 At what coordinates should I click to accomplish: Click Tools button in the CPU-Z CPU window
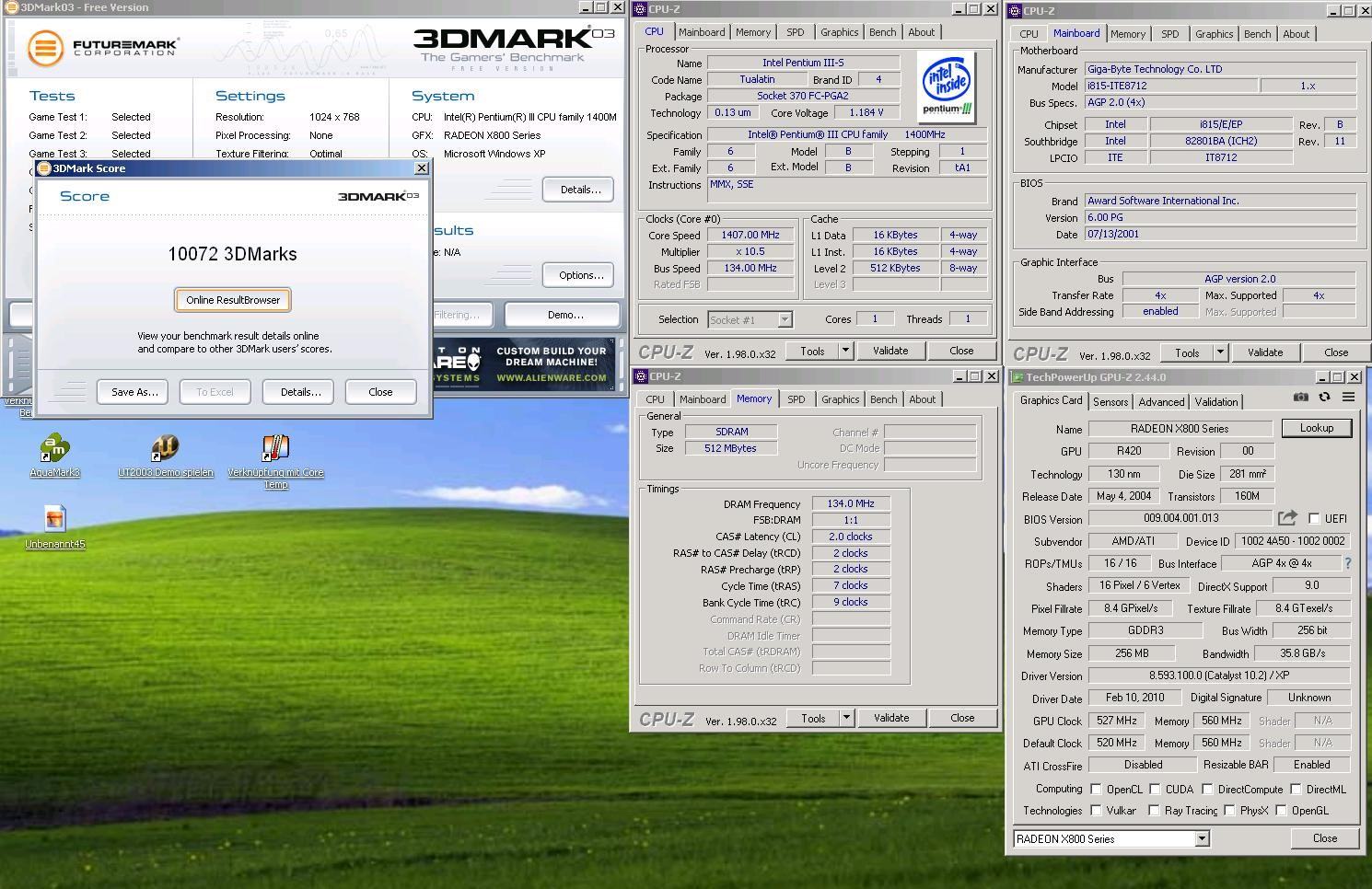point(812,351)
